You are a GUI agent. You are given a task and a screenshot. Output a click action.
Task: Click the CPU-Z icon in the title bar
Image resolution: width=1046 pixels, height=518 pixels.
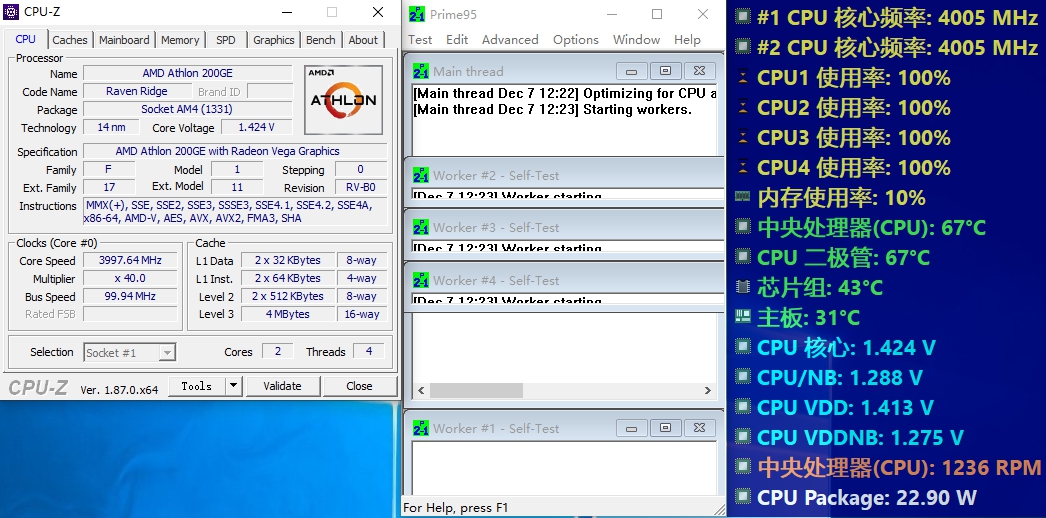[12, 12]
